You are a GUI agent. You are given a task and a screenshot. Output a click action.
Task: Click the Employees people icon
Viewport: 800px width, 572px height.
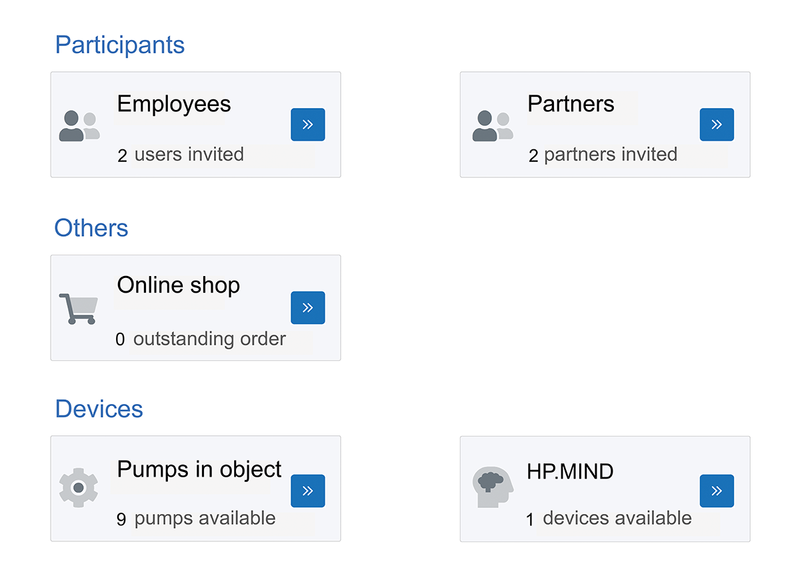[x=79, y=126]
